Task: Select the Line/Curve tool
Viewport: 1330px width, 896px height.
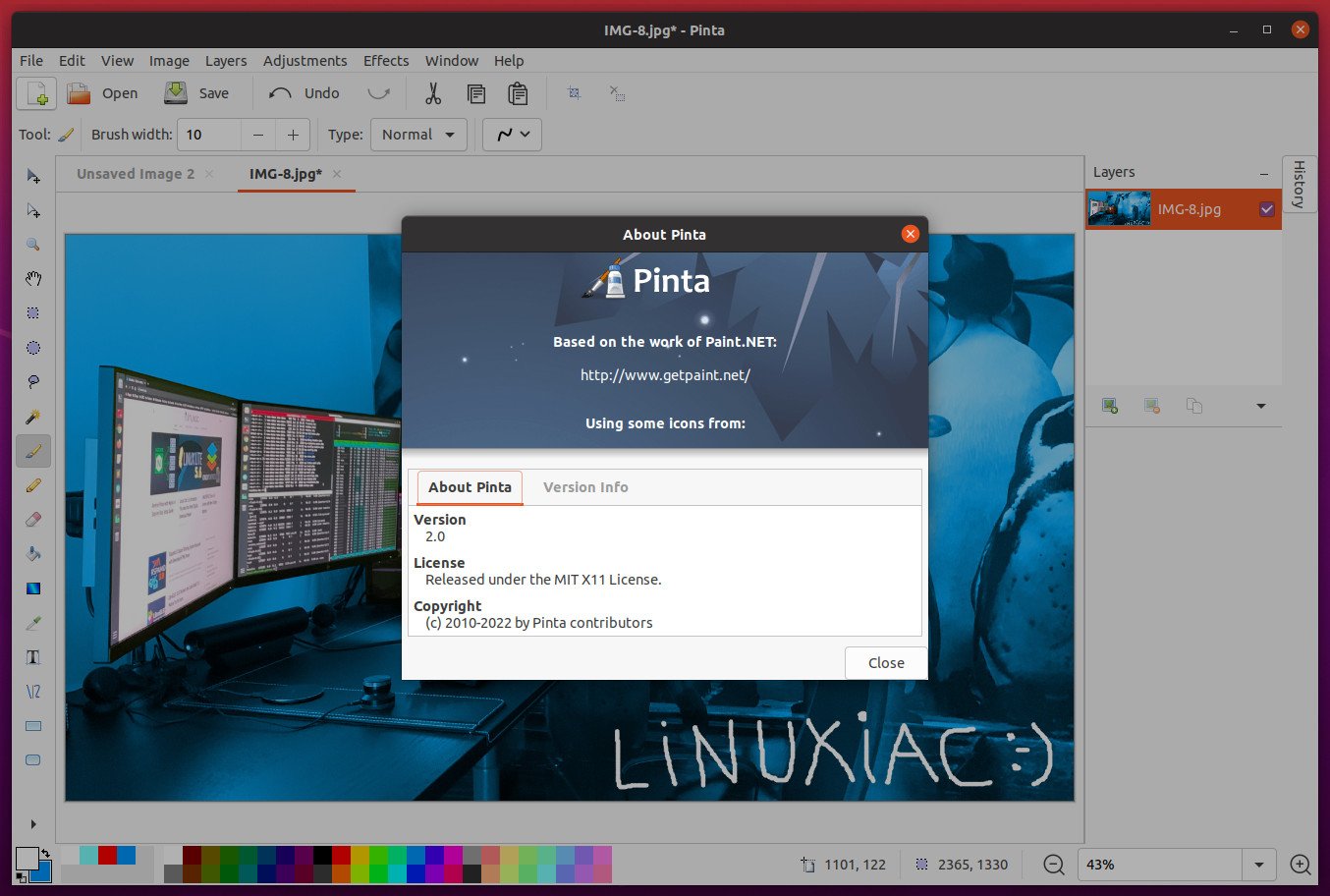Action: tap(33, 692)
